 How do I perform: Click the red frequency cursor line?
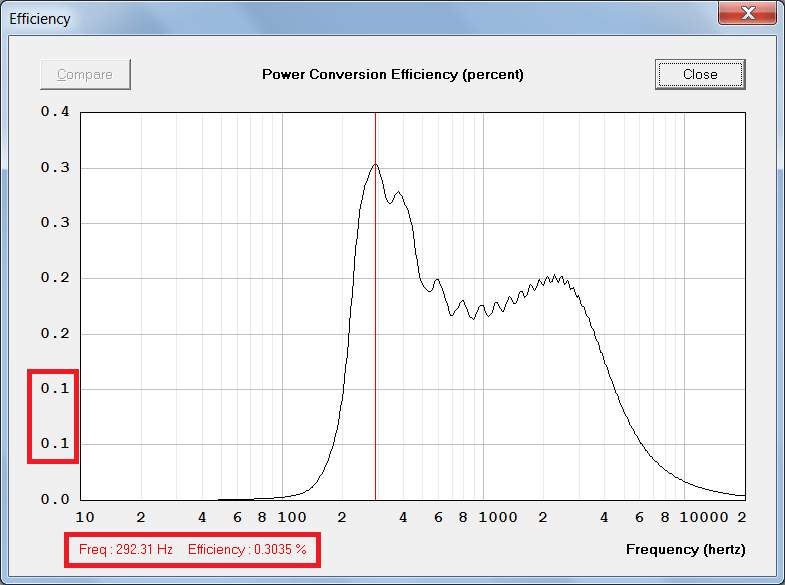tap(375, 306)
